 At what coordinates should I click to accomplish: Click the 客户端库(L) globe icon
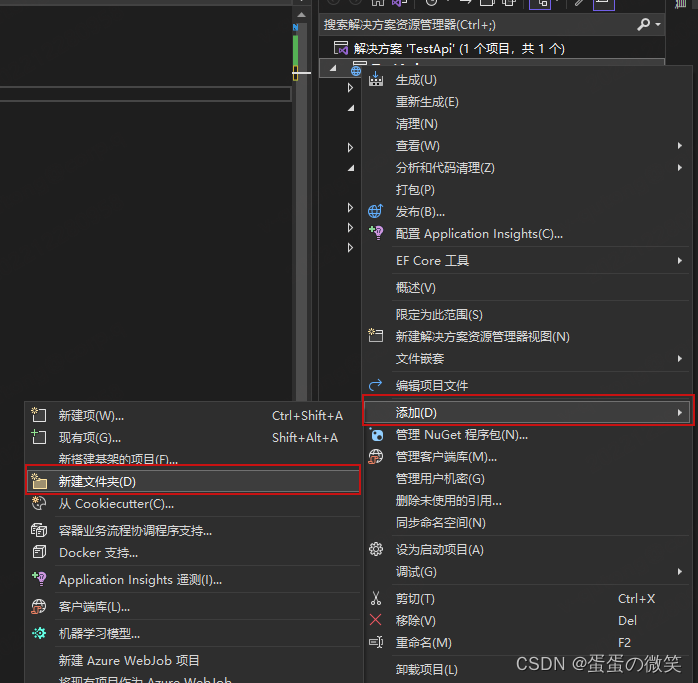pyautogui.click(x=39, y=606)
